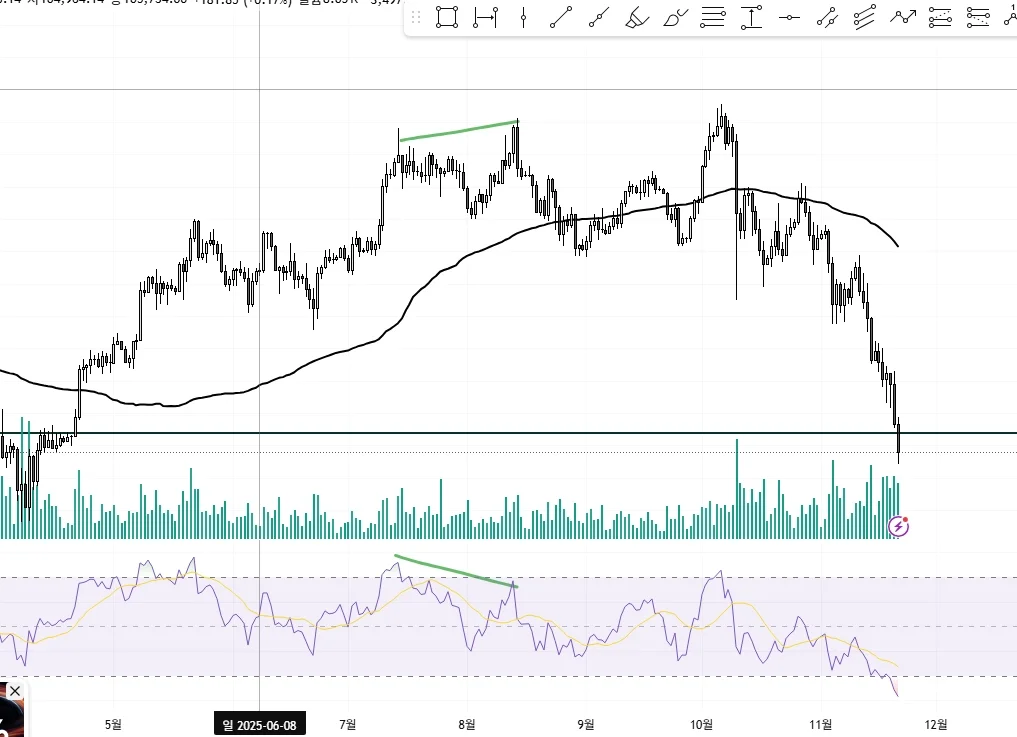Select the Trend line tool
1017x737 pixels.
561,18
